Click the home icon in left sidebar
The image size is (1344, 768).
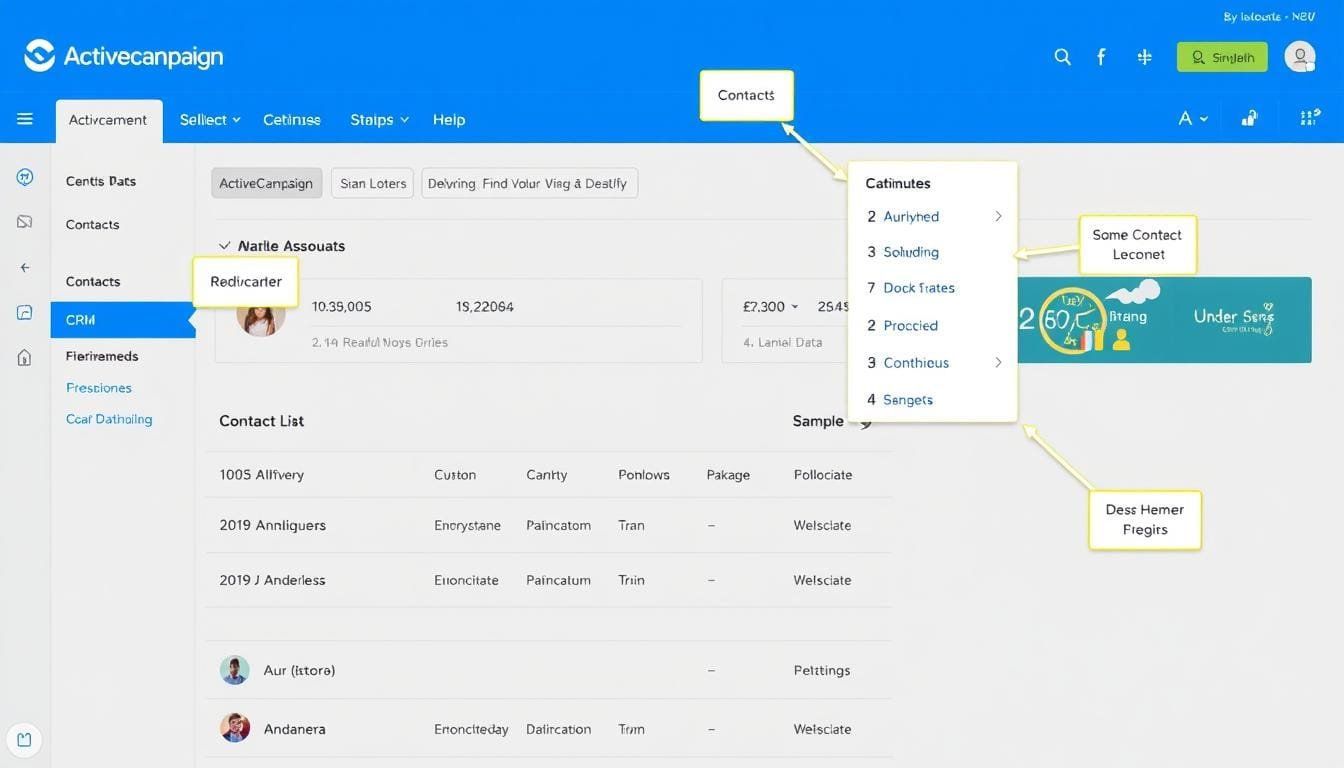click(x=25, y=358)
